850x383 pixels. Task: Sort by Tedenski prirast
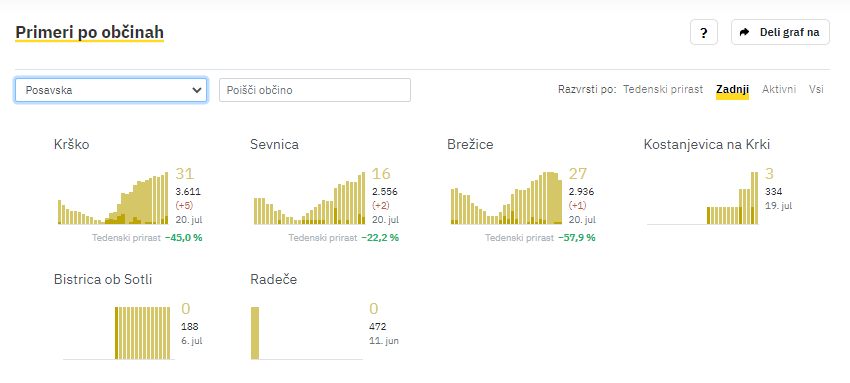click(663, 89)
